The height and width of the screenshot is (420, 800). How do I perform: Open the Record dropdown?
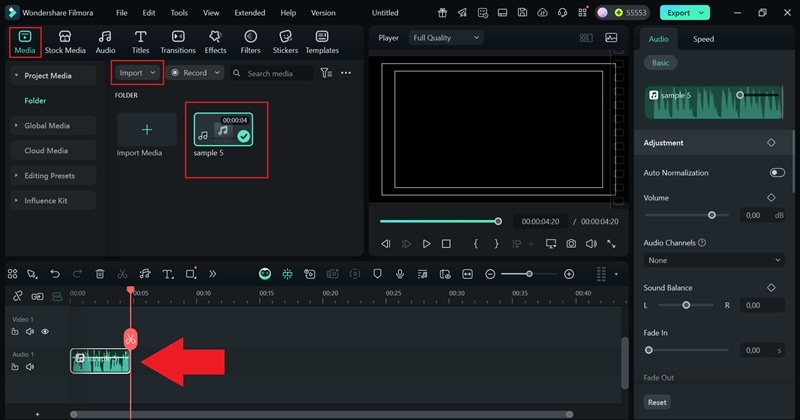point(195,73)
